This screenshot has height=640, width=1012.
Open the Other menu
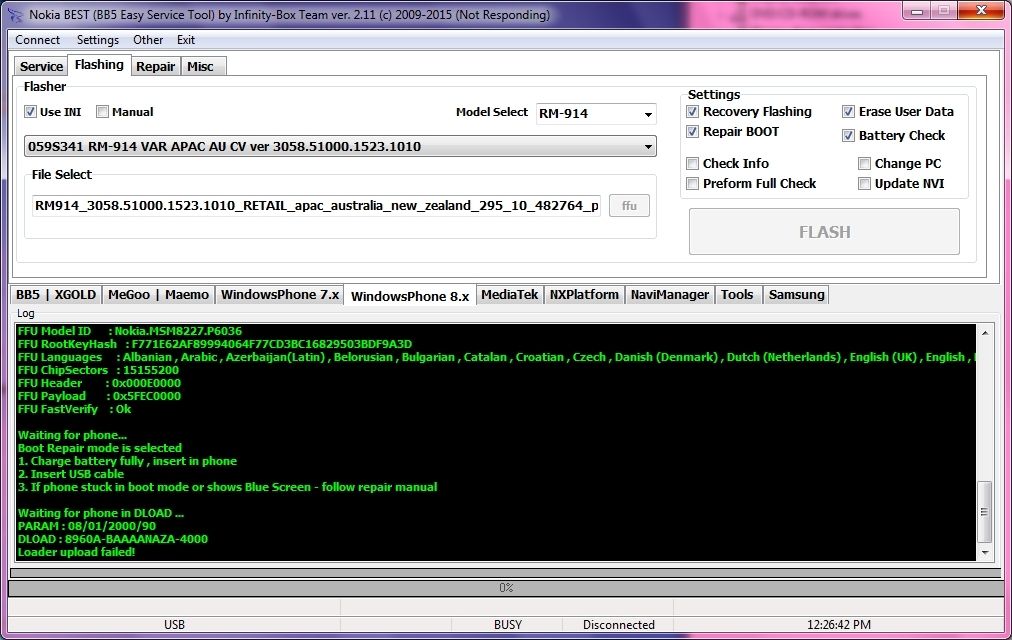[148, 40]
